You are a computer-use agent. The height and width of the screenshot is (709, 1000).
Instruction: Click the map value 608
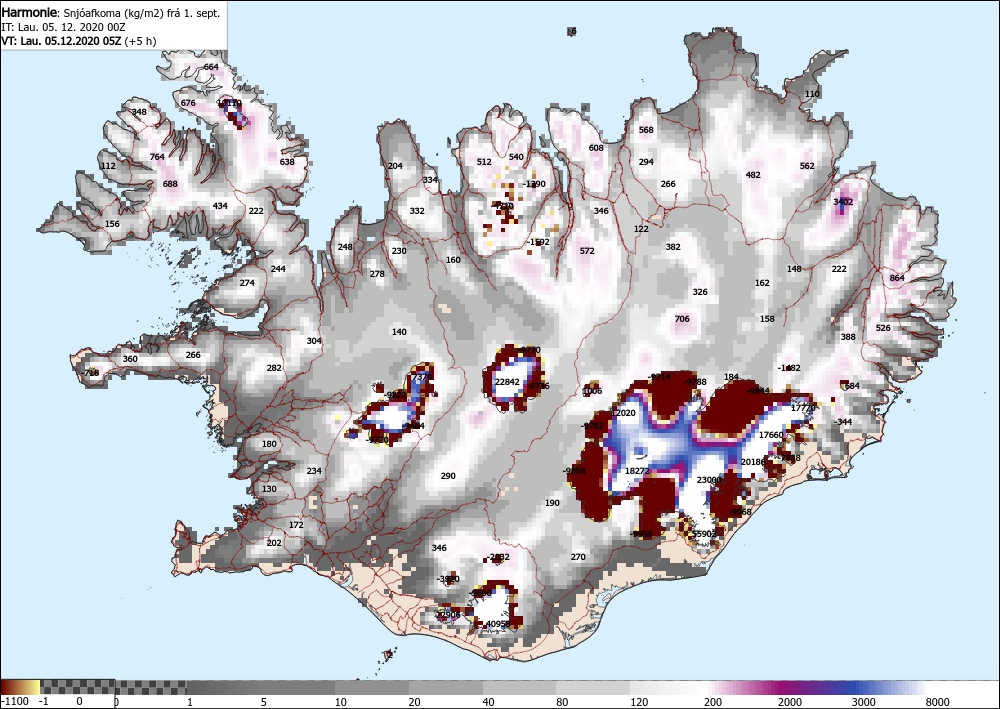point(596,148)
